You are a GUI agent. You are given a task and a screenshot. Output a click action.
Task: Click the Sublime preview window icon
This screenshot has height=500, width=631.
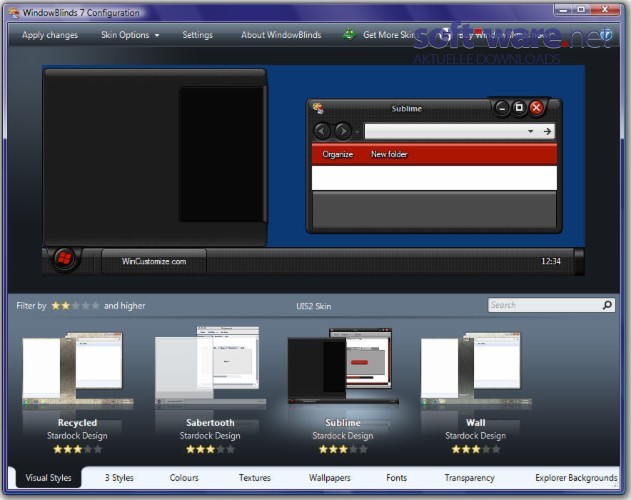pyautogui.click(x=318, y=108)
